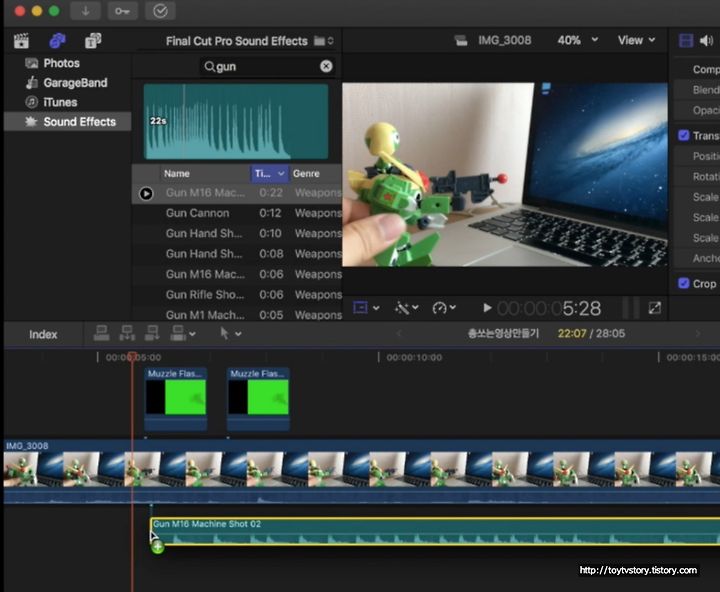Sort list by Name column
This screenshot has width=720, height=592.
tap(205, 174)
